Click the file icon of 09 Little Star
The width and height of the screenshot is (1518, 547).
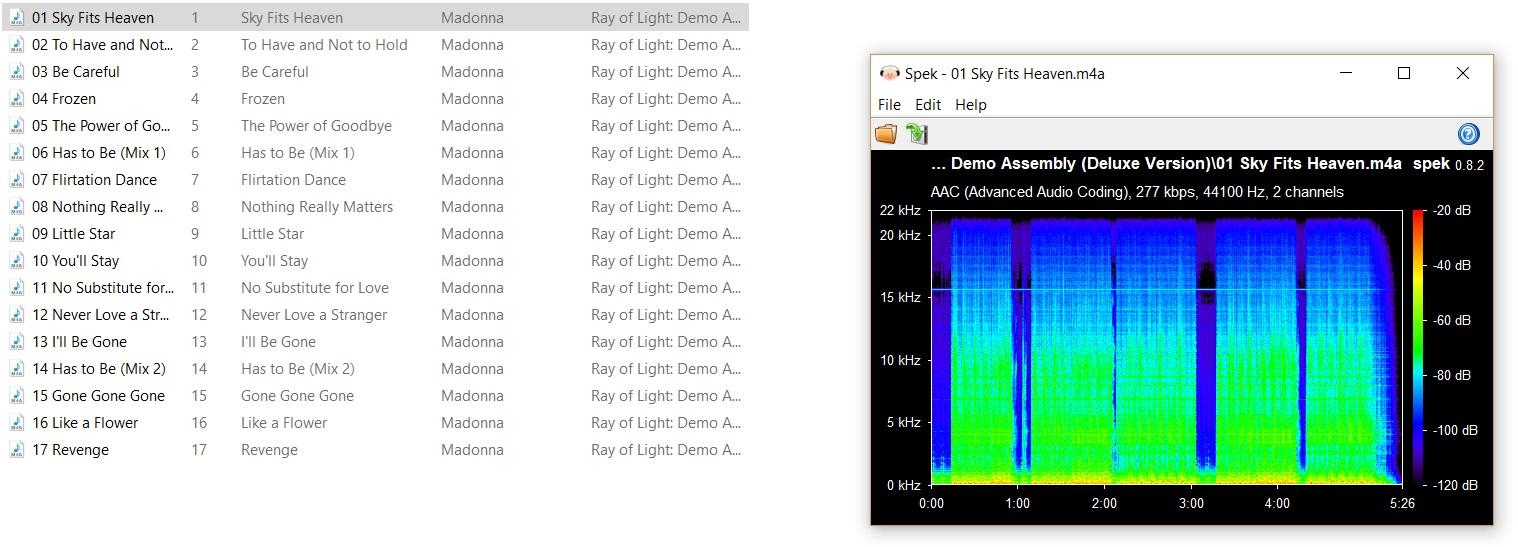point(17,234)
